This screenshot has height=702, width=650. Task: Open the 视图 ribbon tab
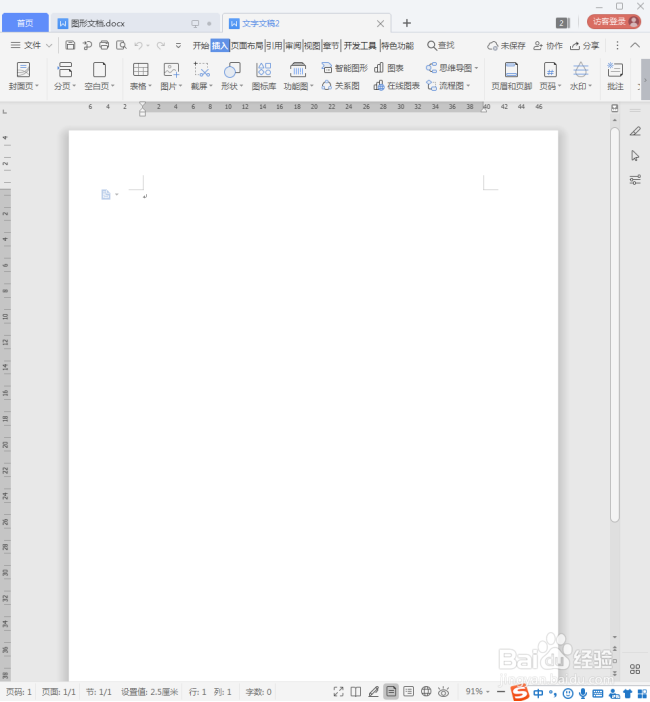[312, 46]
